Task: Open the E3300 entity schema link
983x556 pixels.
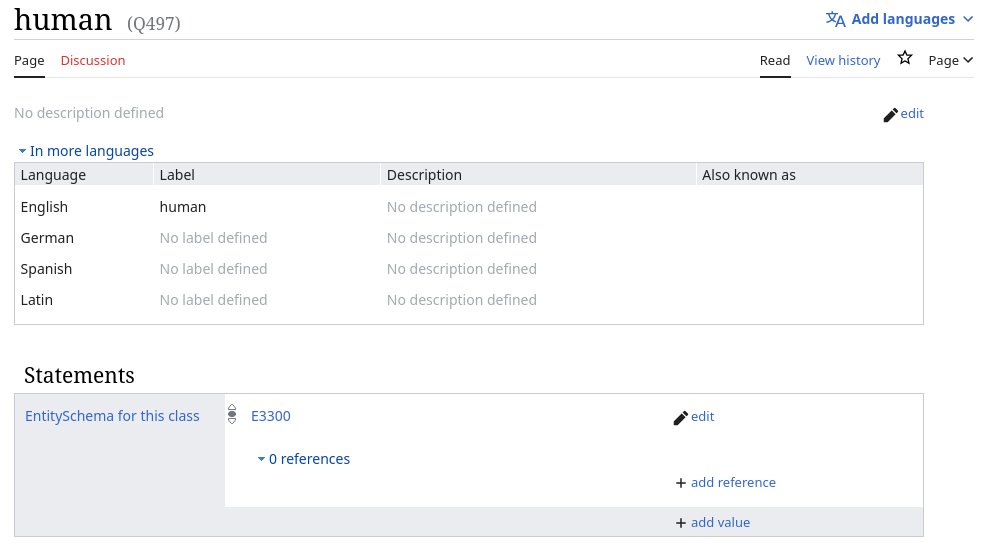Action: 271,416
